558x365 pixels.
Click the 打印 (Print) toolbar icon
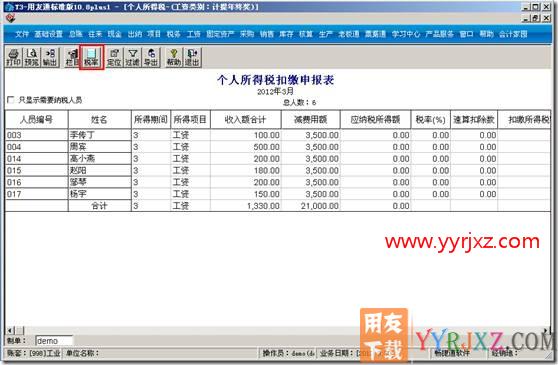14,57
